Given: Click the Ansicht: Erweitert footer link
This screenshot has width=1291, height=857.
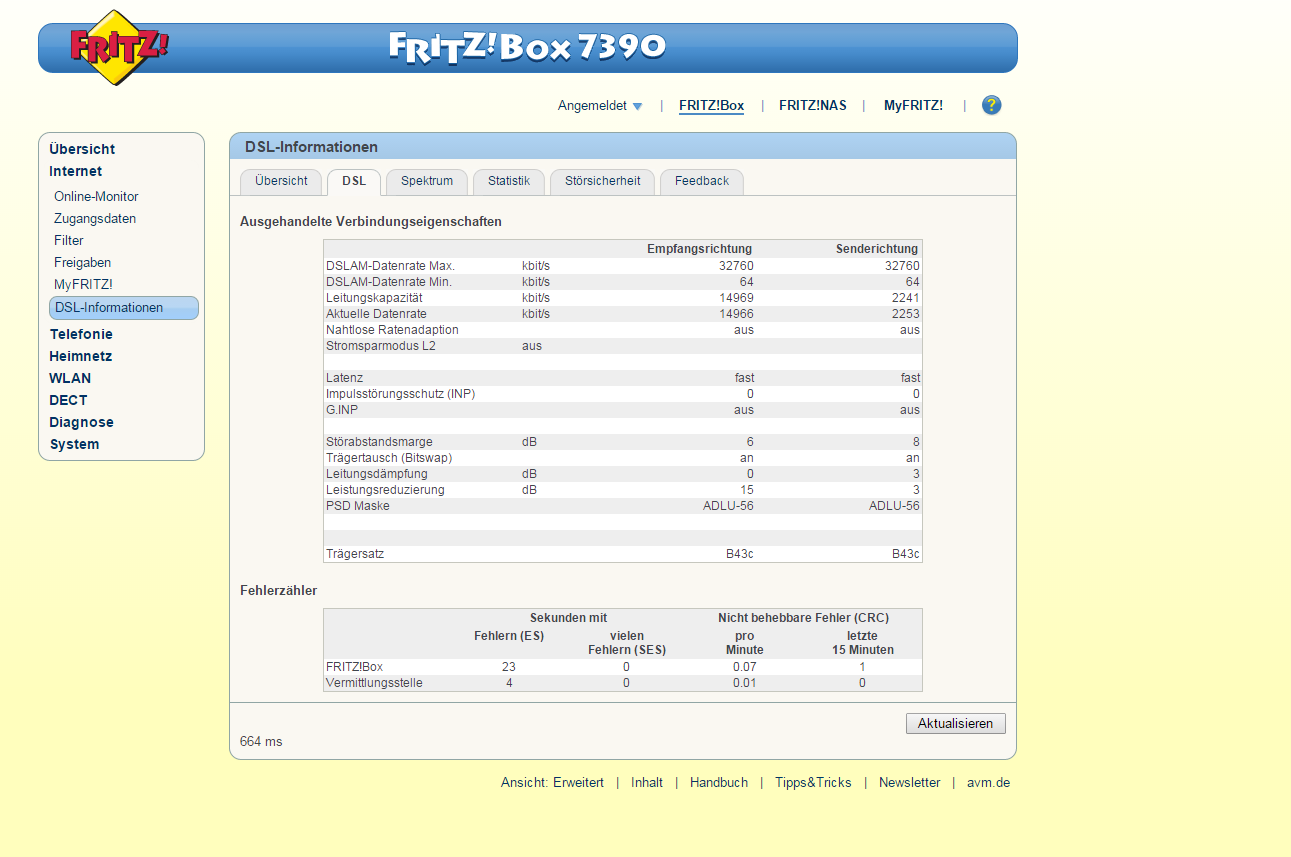Looking at the screenshot, I should pyautogui.click(x=552, y=783).
